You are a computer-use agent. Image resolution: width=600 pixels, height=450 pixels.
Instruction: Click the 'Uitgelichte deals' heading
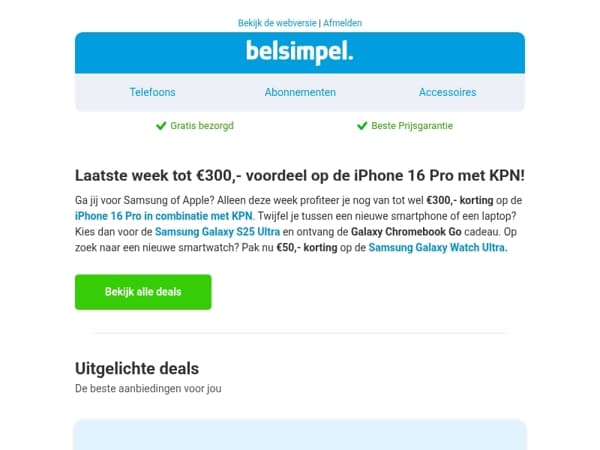pos(137,368)
